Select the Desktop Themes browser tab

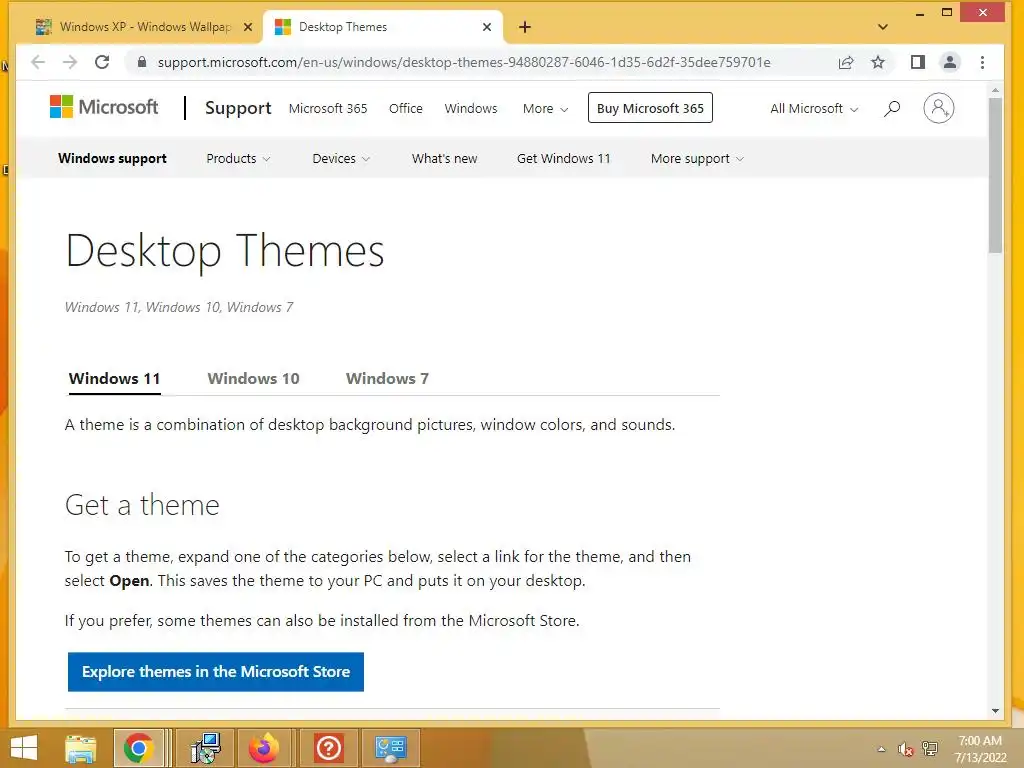point(382,27)
